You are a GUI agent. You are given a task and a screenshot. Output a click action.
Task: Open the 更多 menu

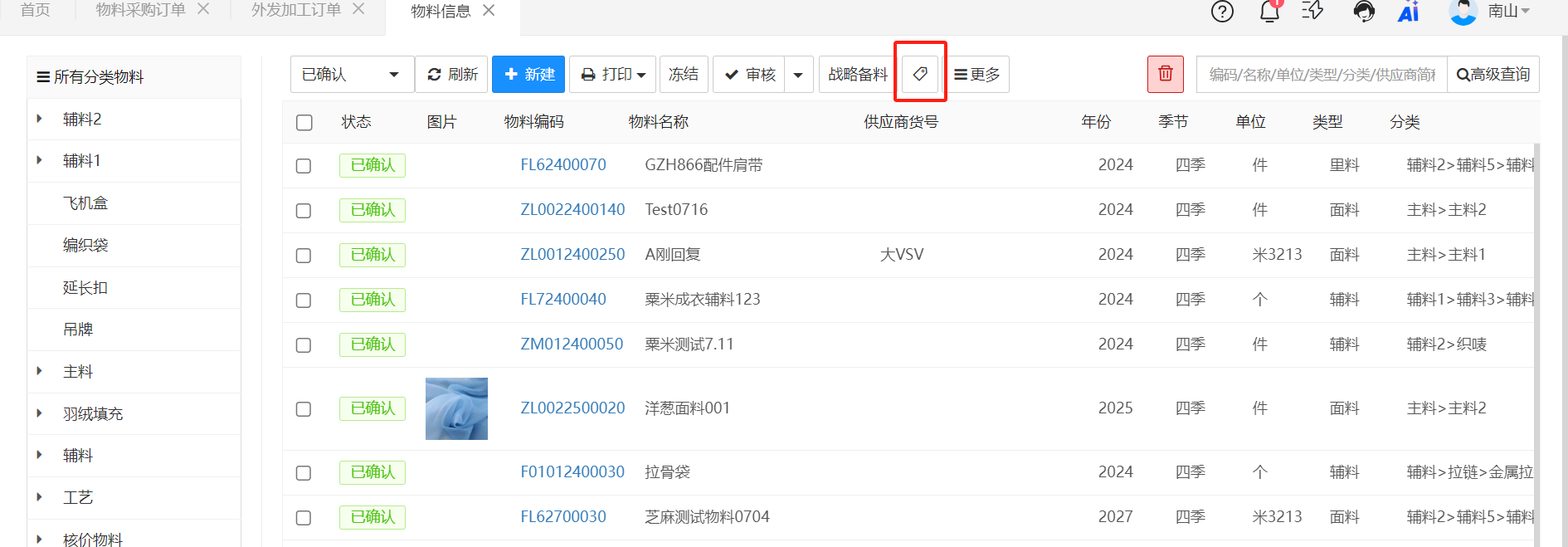tap(977, 75)
